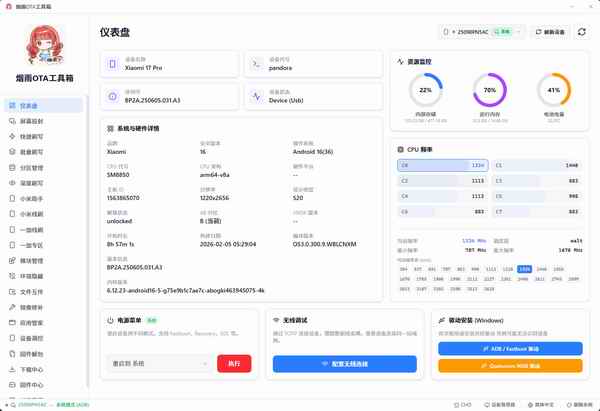Install the Qualcomm 9008 driver
Image resolution: width=600 pixels, height=411 pixels.
(x=510, y=365)
